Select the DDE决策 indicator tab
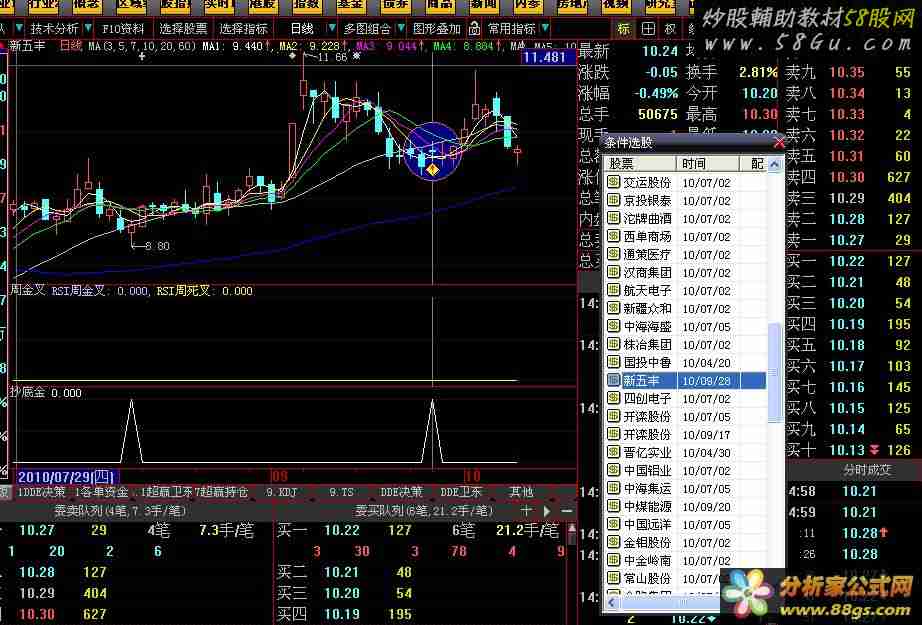 [402, 492]
